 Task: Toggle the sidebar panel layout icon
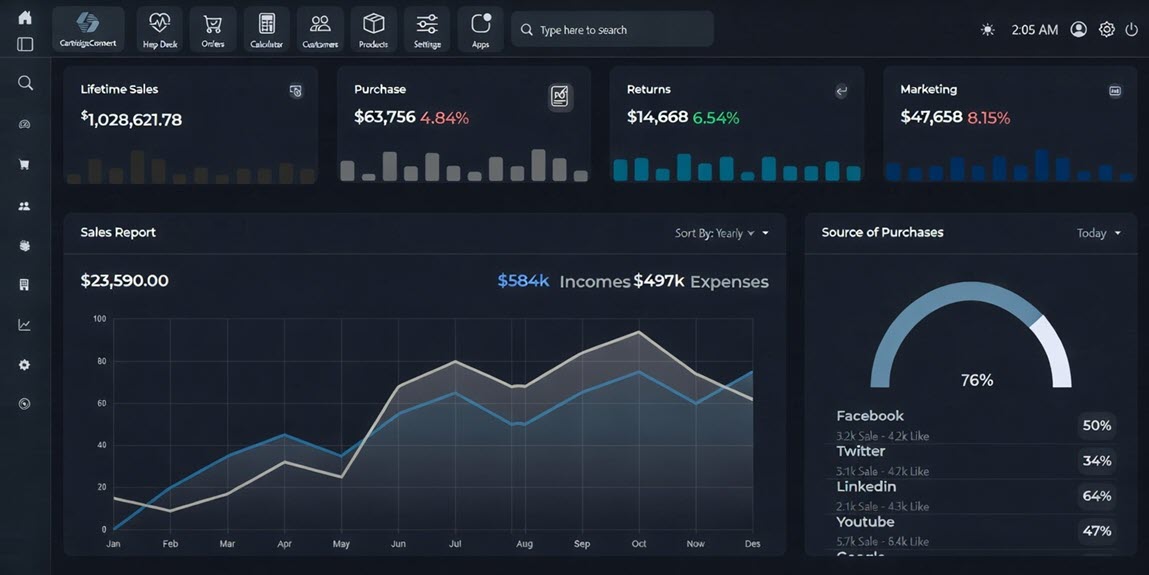[25, 44]
